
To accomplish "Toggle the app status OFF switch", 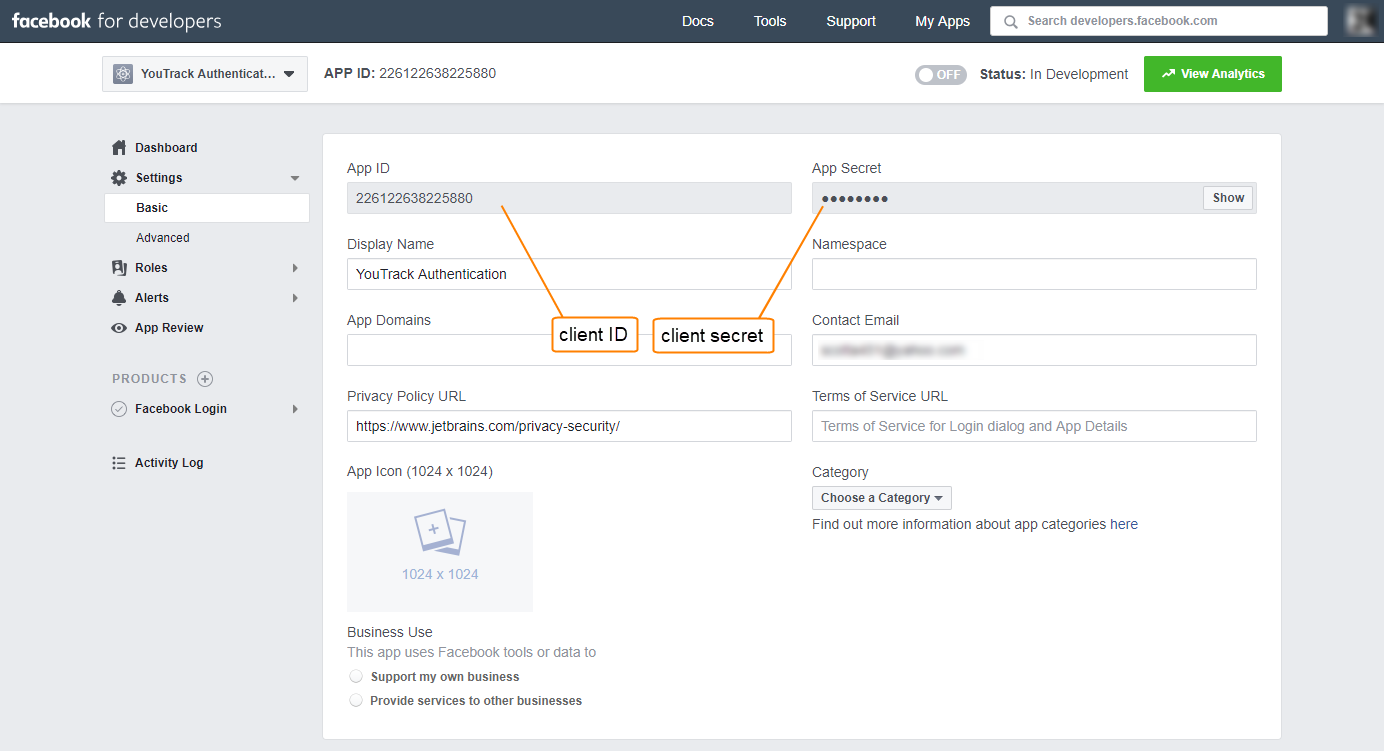I will click(x=940, y=73).
